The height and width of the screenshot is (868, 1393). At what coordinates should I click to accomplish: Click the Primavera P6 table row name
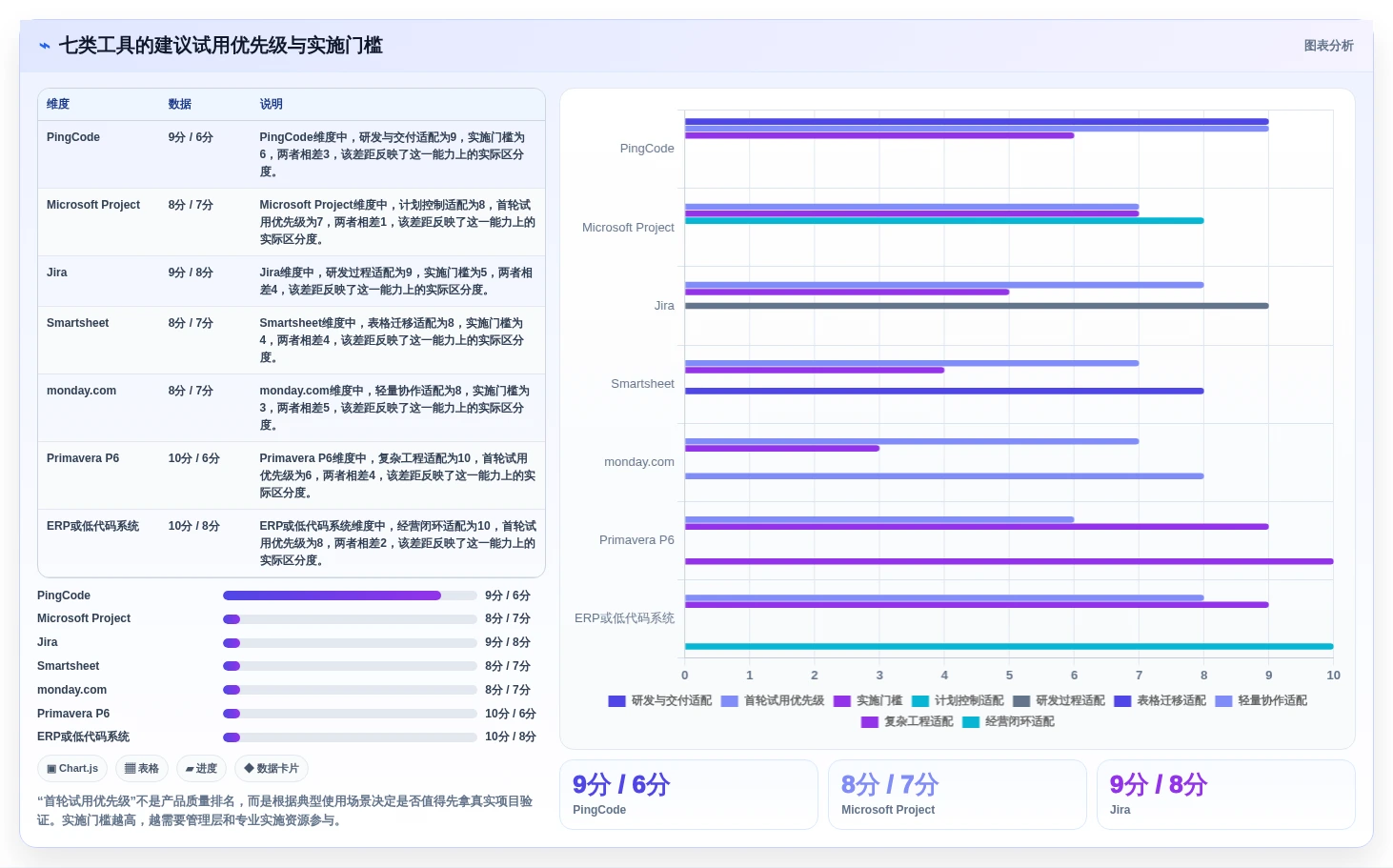point(83,458)
